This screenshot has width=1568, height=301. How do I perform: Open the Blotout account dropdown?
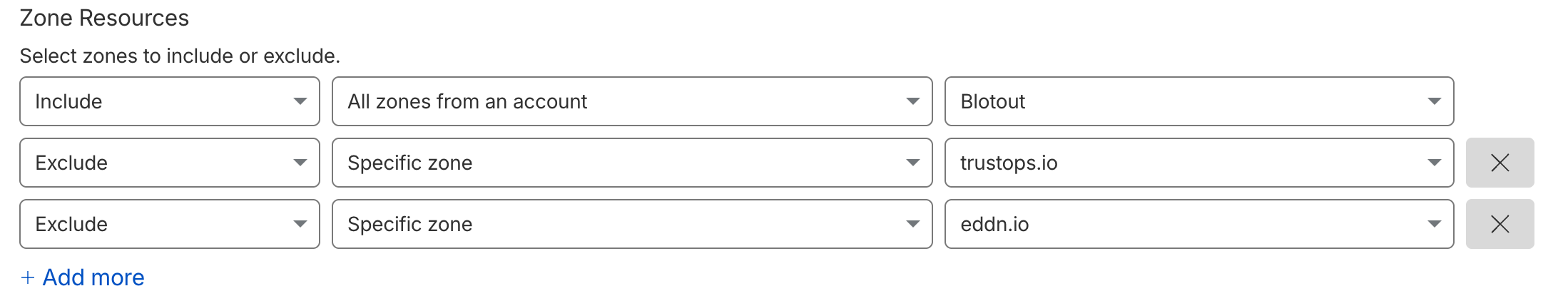[x=1198, y=101]
